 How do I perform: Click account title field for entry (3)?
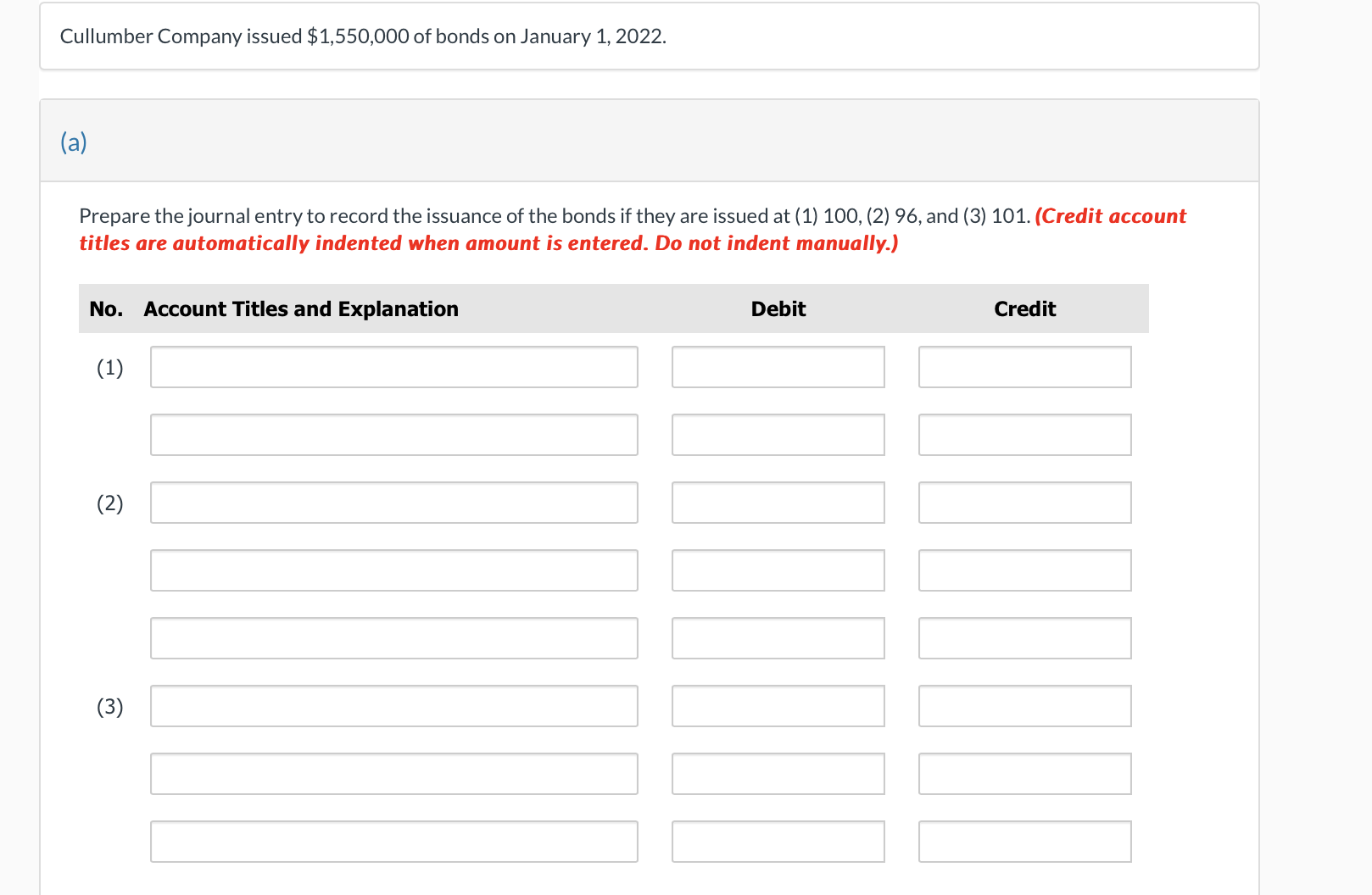pos(394,706)
